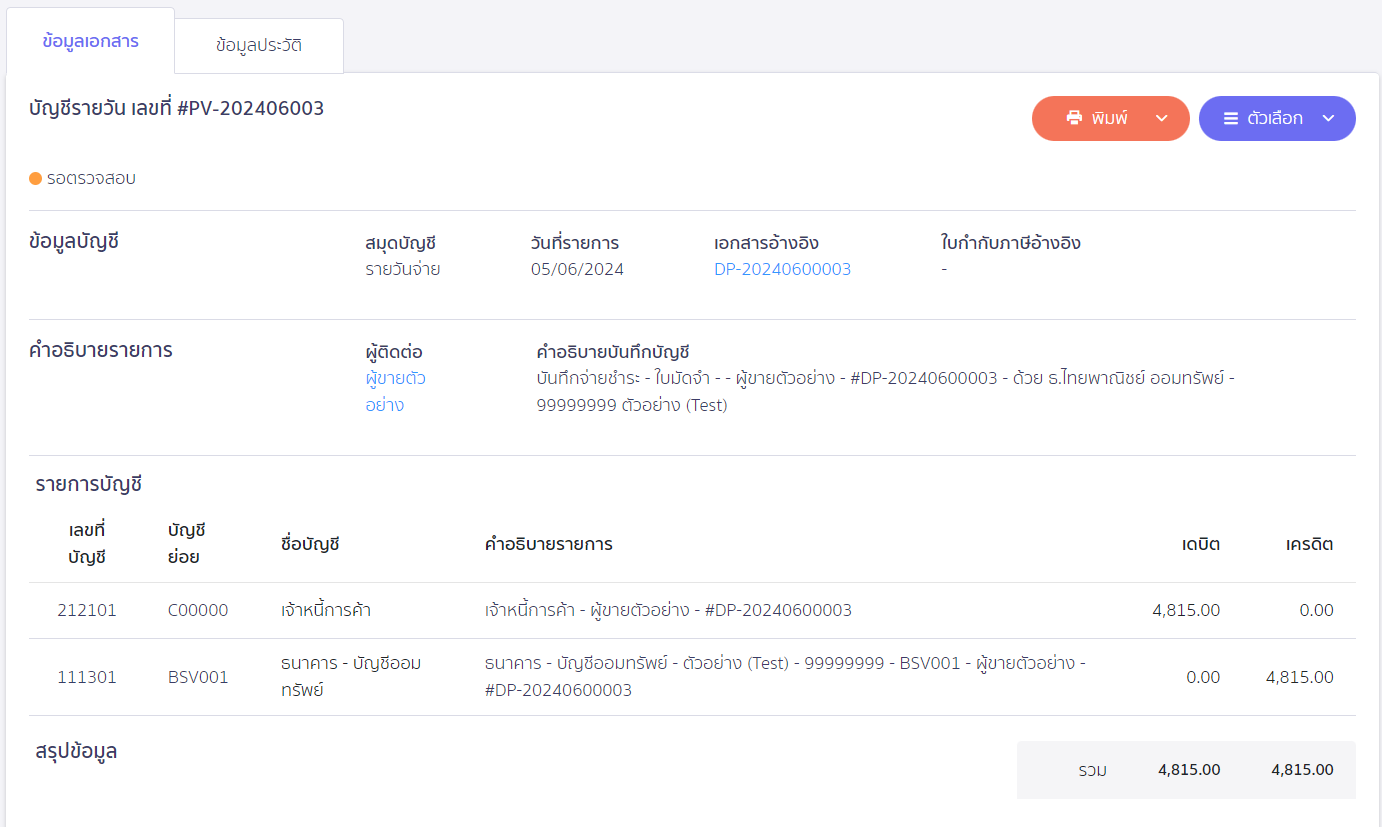Click the list icon in ตัวเลือก button
The width and height of the screenshot is (1382, 827).
(x=1231, y=118)
